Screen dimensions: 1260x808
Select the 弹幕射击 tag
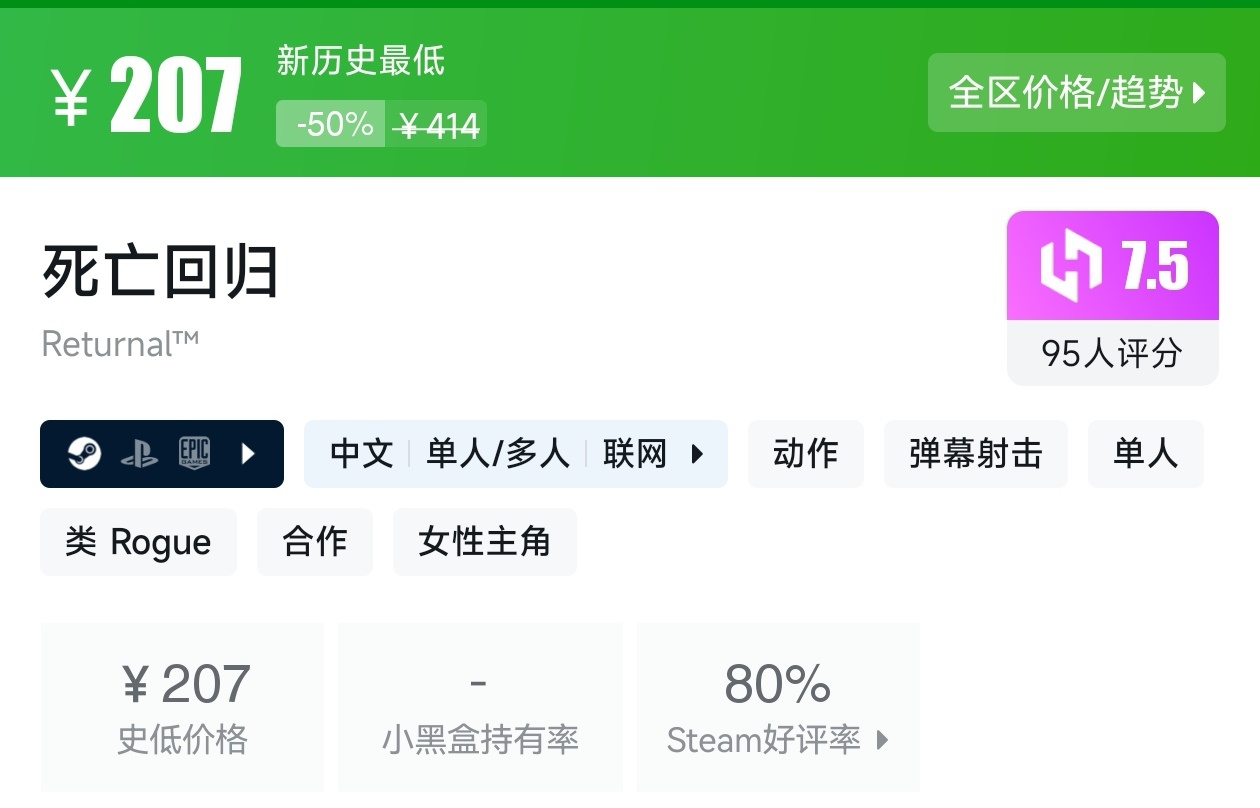tap(975, 454)
